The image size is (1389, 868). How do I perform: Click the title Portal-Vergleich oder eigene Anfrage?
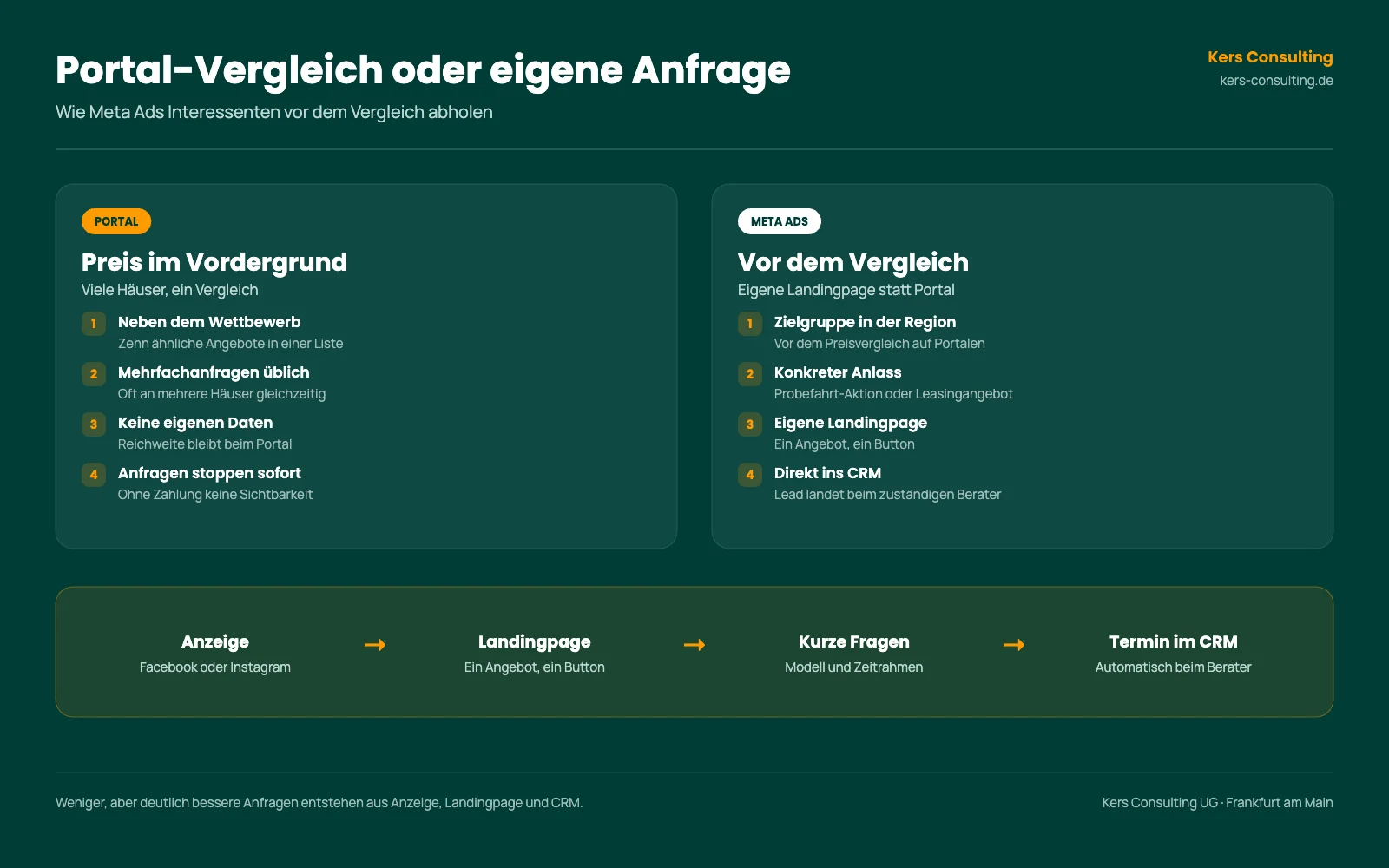point(423,70)
